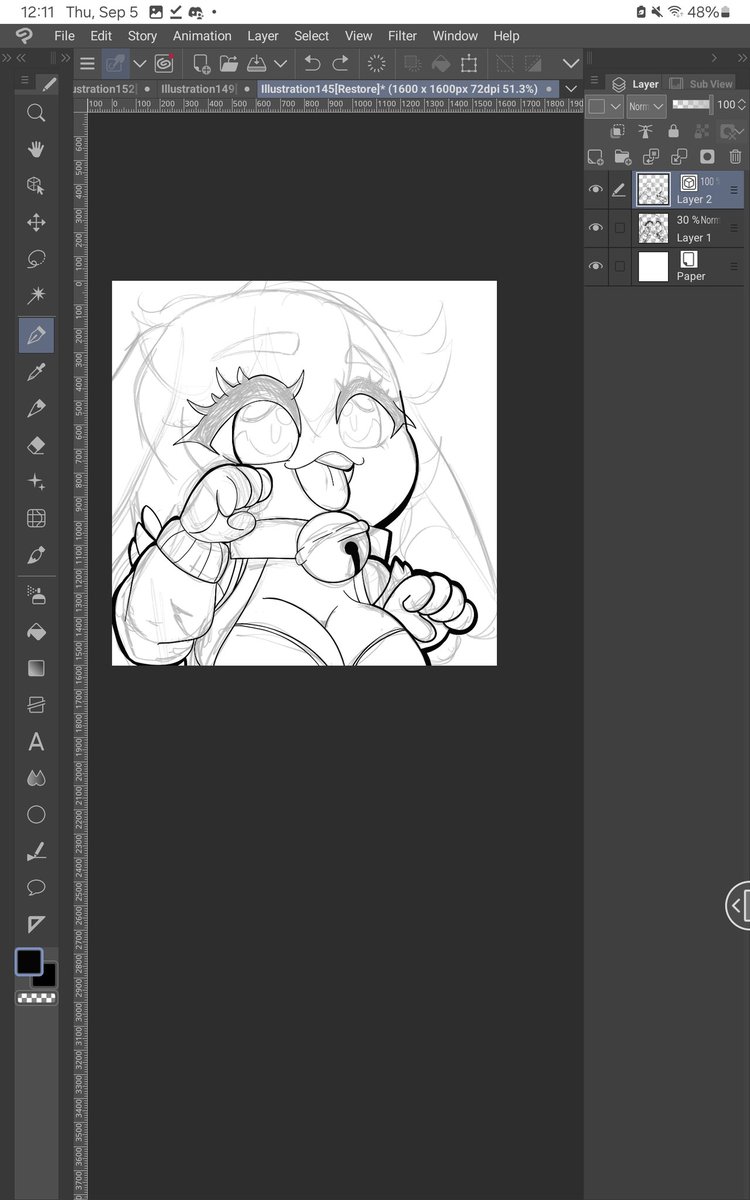Click Merge with layer below icon
Viewport: 750px width, 1200px height.
tap(679, 157)
